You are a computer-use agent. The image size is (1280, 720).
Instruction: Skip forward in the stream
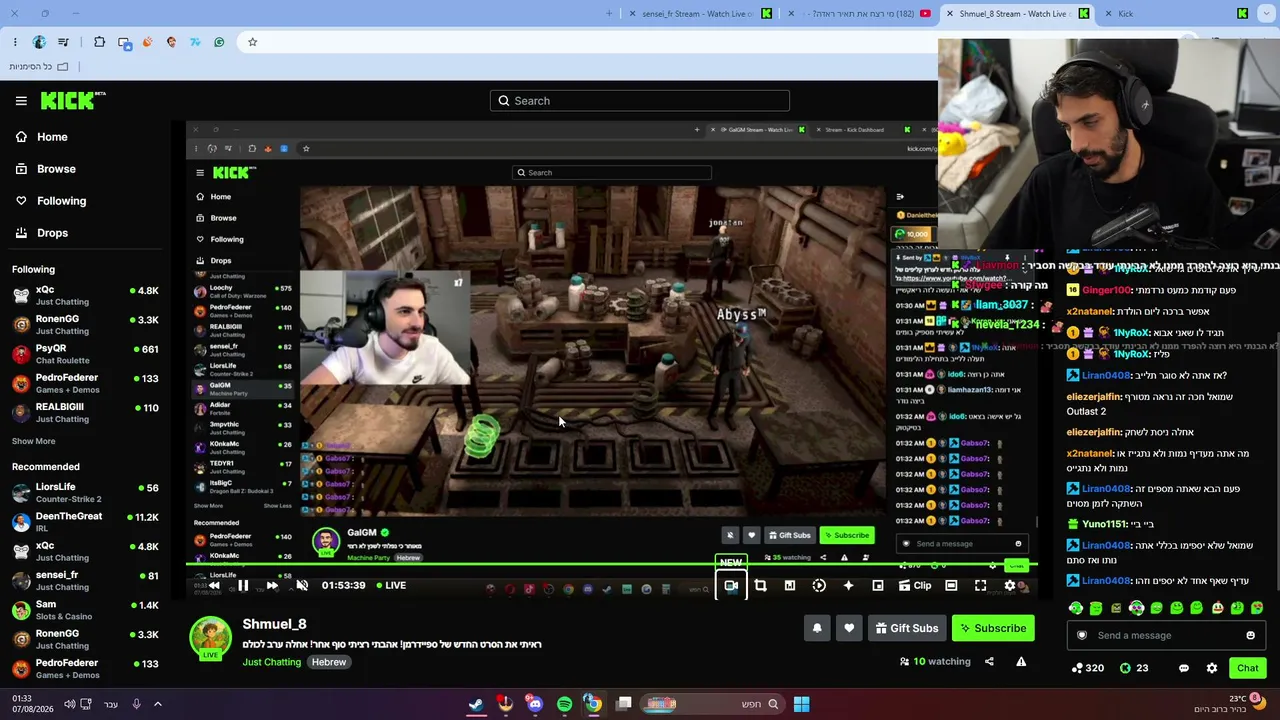pyautogui.click(x=272, y=586)
